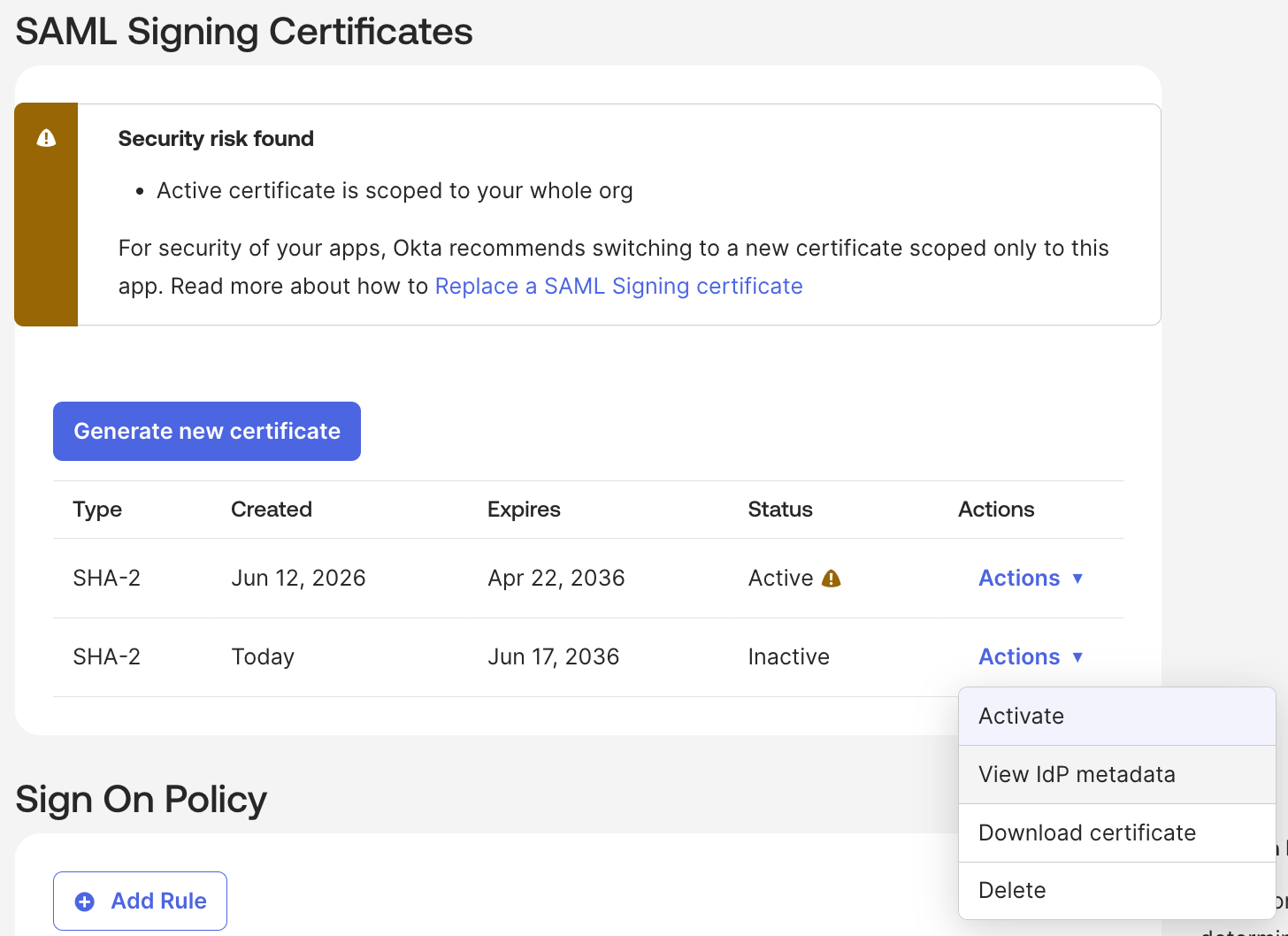
Task: Click the Inactive status cell
Action: tap(789, 656)
